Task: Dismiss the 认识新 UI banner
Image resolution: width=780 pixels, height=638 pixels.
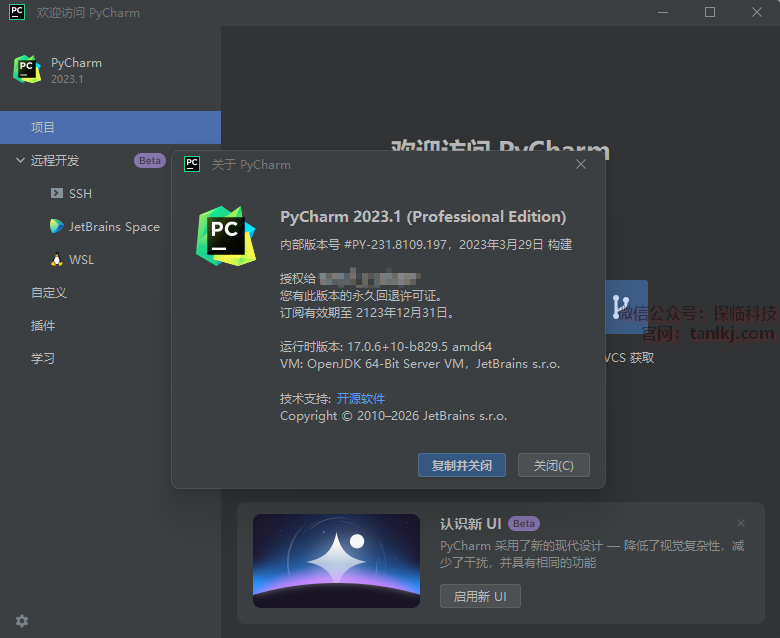Action: point(741,523)
